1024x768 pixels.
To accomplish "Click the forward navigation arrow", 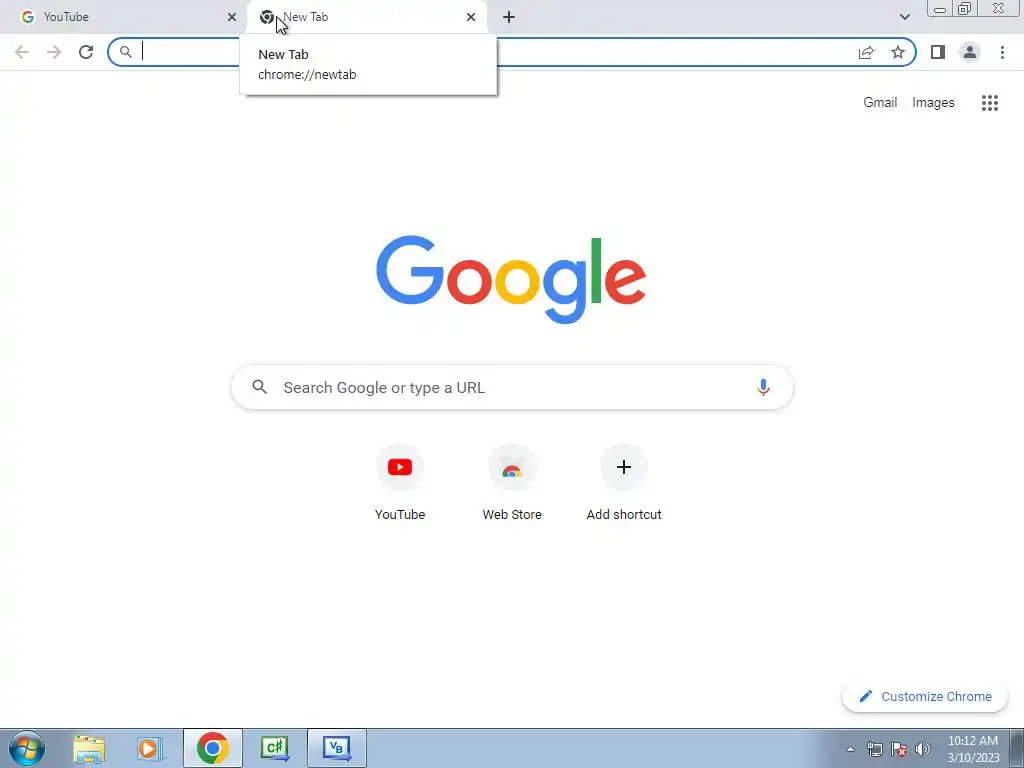I will 54,52.
